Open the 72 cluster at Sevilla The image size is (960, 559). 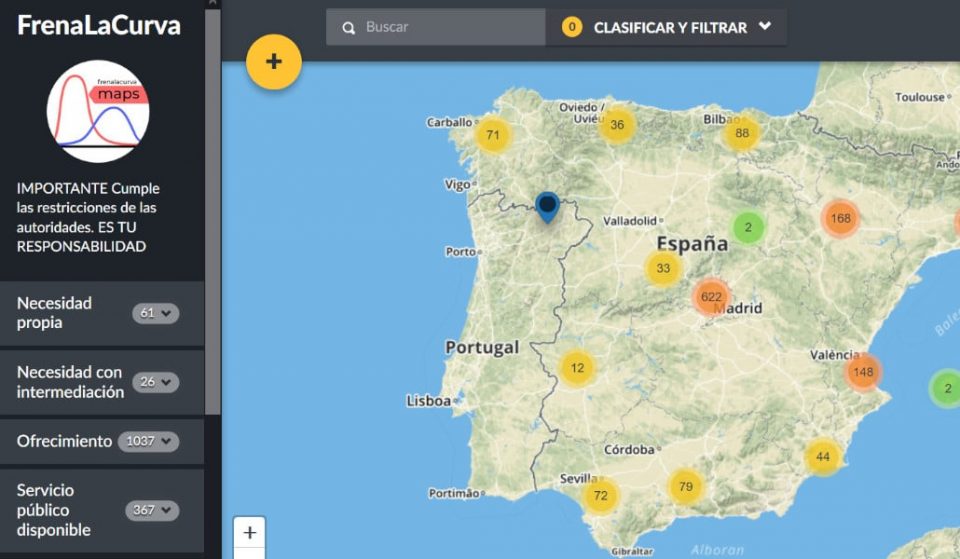(x=601, y=495)
